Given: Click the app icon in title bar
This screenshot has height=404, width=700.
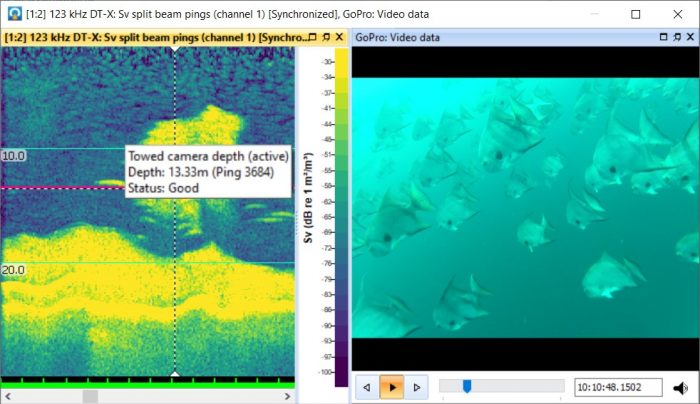Looking at the screenshot, I should tap(12, 13).
